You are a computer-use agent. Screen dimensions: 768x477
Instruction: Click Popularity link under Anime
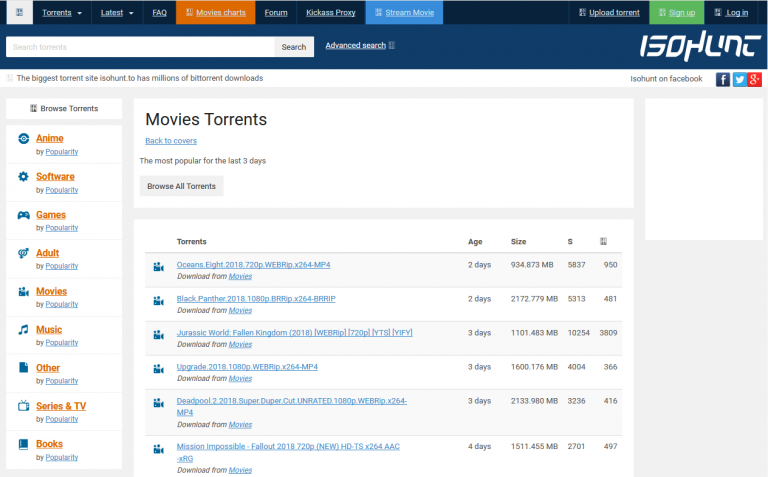click(62, 152)
